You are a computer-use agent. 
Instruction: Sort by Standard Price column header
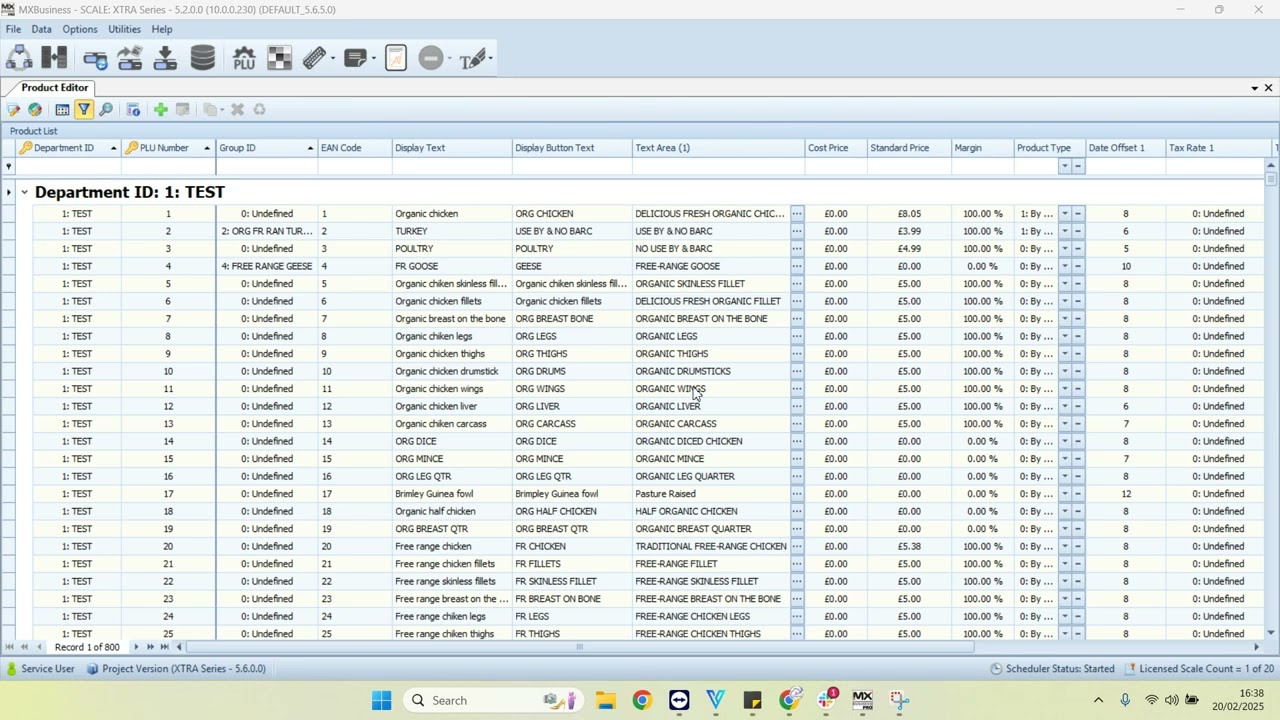click(910, 148)
